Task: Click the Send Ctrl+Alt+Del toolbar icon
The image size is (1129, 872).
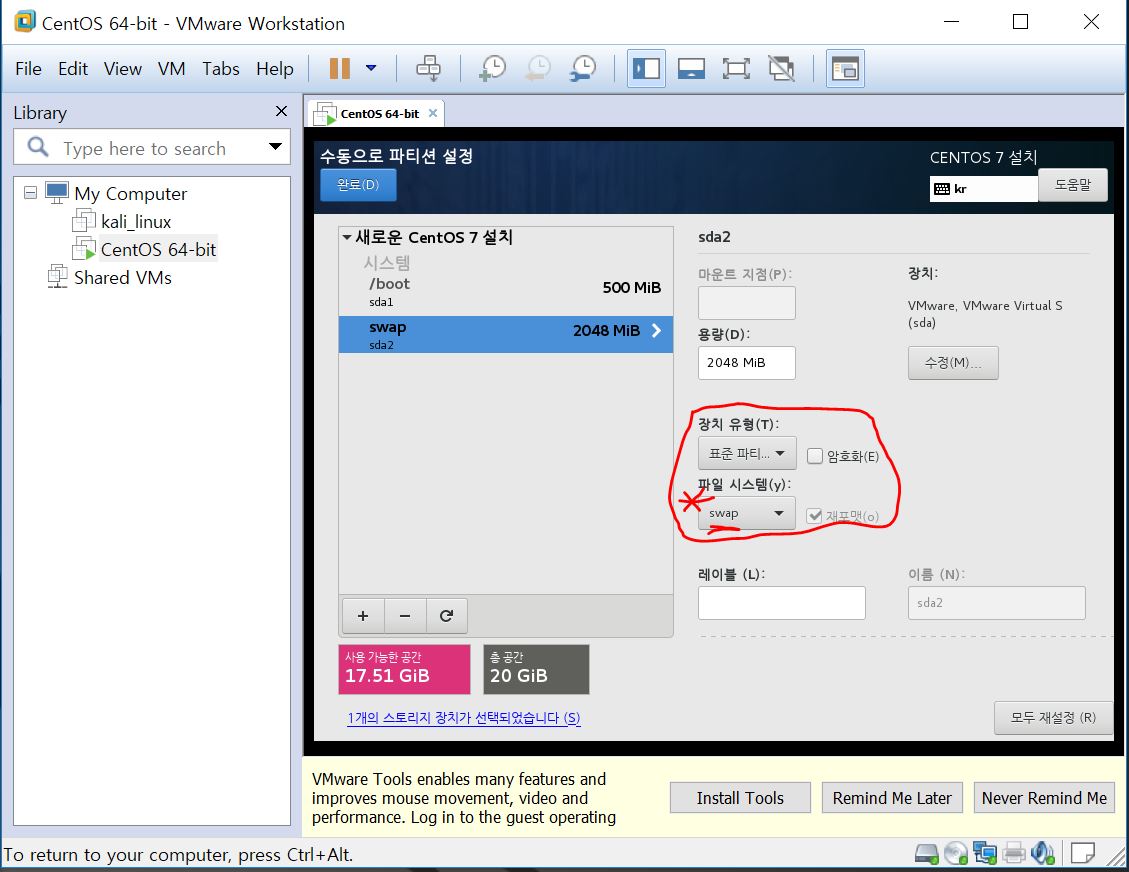Action: 428,68
